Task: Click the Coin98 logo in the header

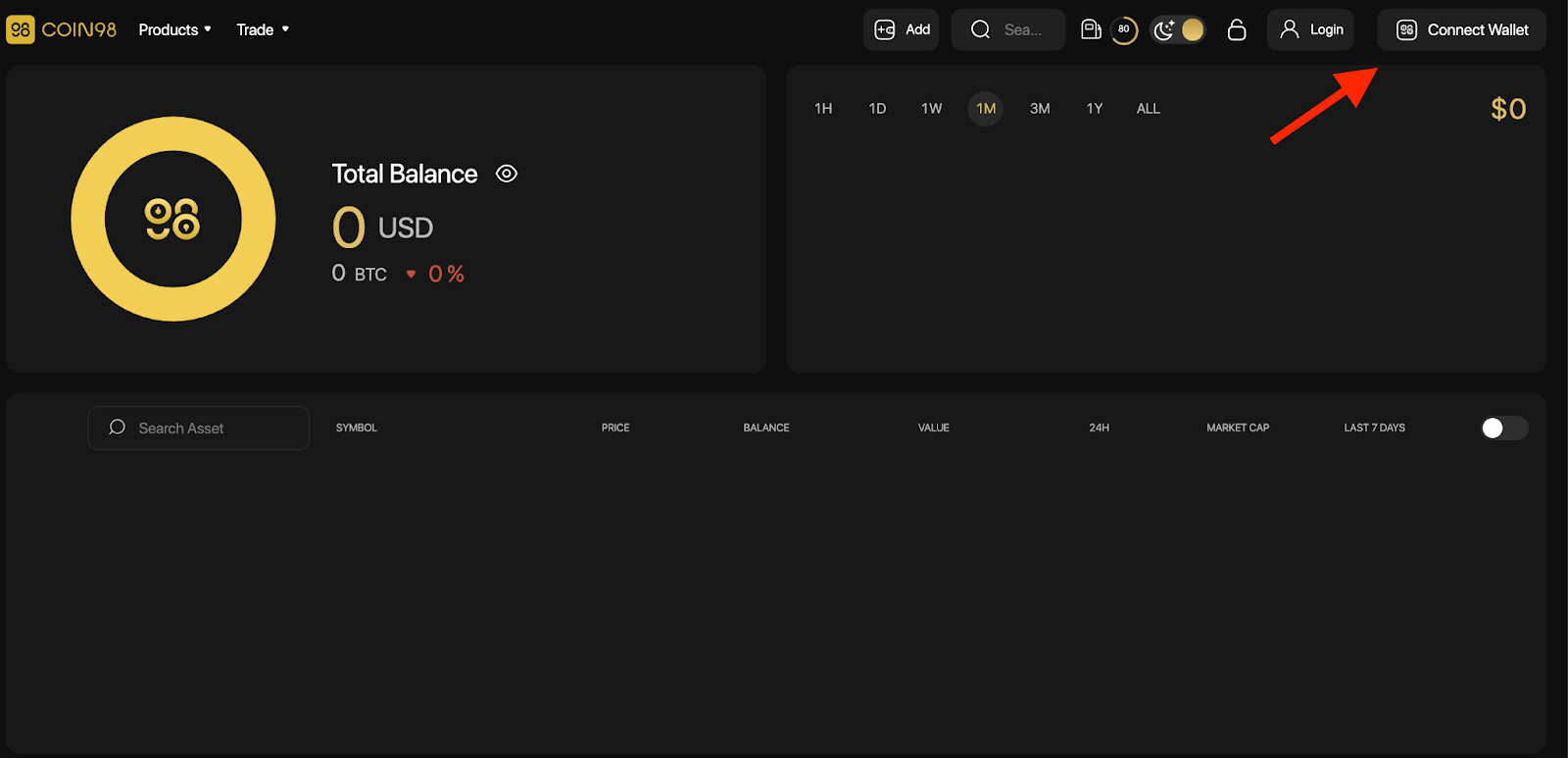Action: (x=61, y=29)
